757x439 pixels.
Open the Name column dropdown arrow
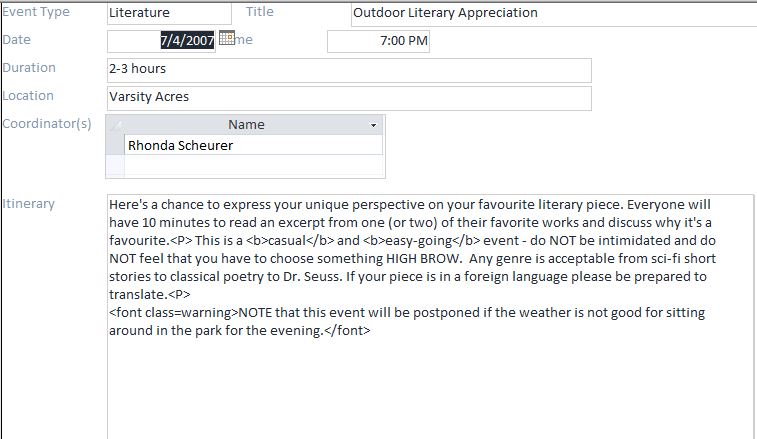click(x=374, y=125)
